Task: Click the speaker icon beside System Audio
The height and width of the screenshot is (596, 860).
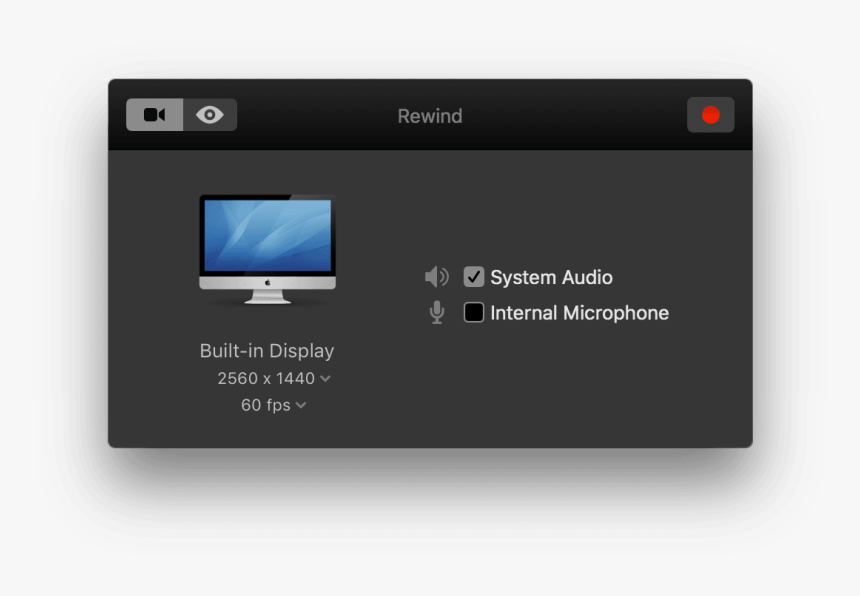Action: [437, 277]
